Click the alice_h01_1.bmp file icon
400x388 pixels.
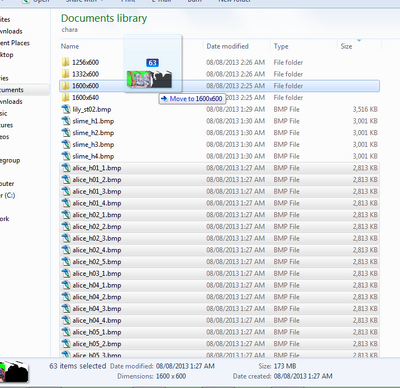coord(66,168)
